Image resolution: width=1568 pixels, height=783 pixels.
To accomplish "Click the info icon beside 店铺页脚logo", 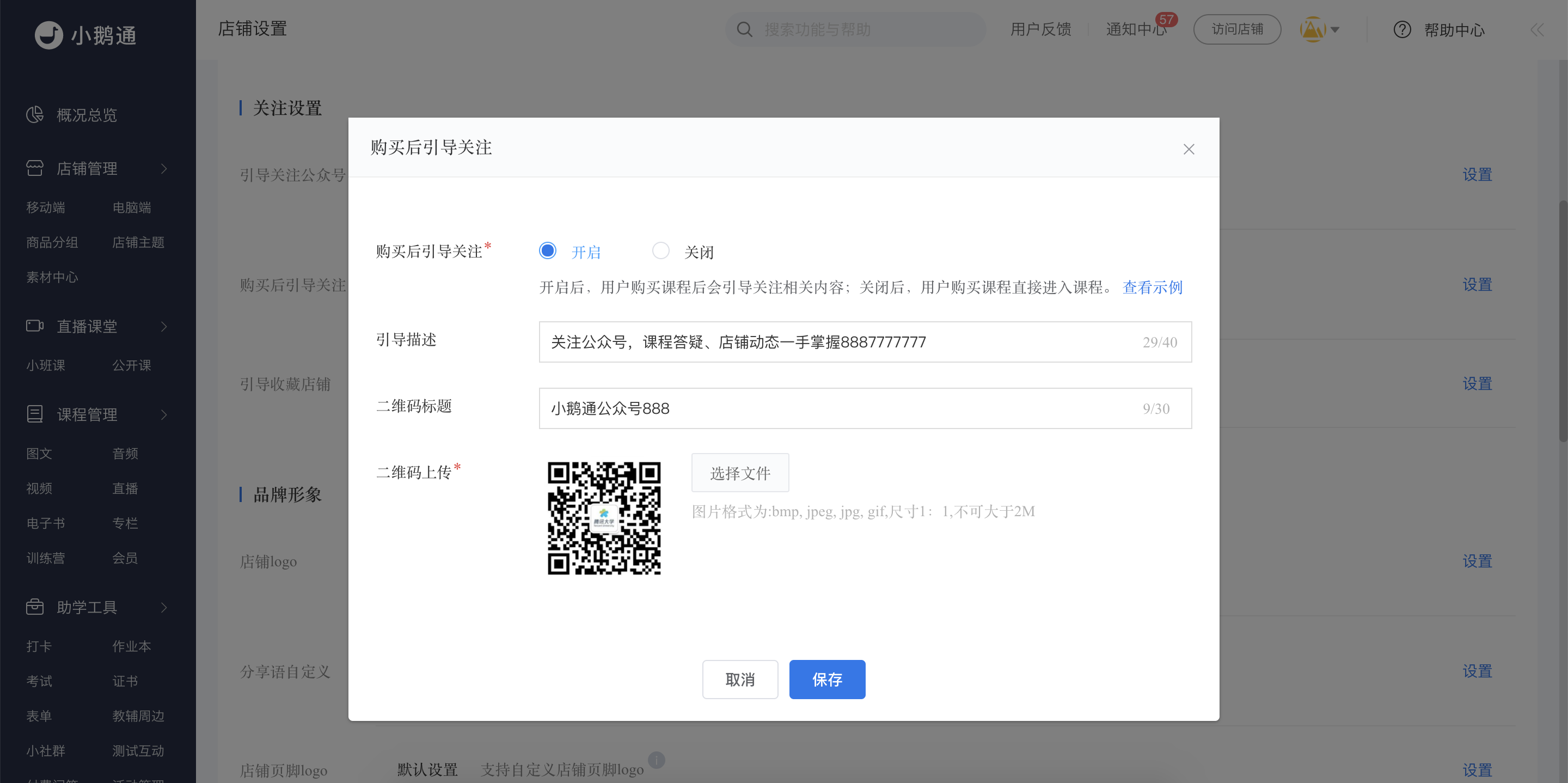I will (656, 759).
